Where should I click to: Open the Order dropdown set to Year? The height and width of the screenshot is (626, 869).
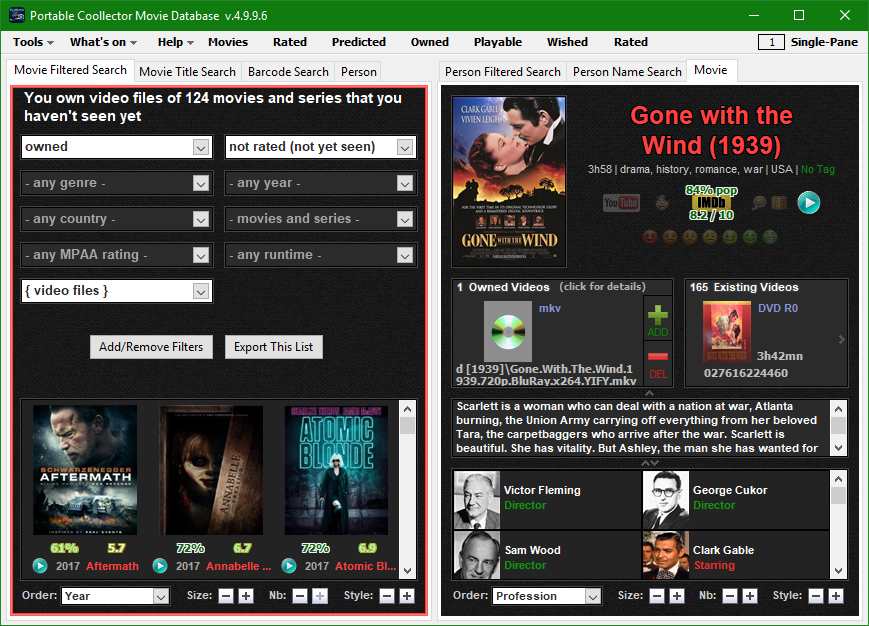click(x=115, y=596)
